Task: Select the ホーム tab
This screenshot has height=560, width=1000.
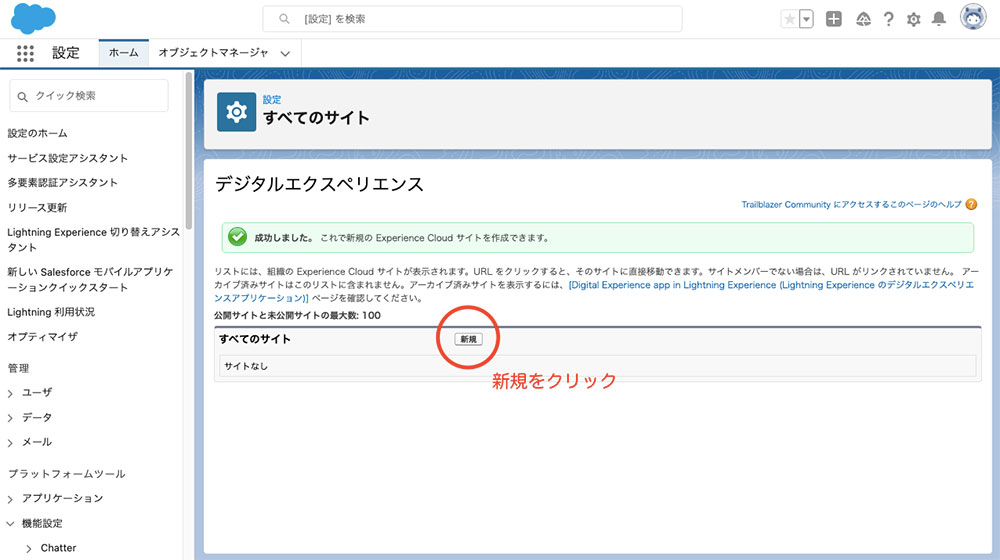Action: point(124,53)
